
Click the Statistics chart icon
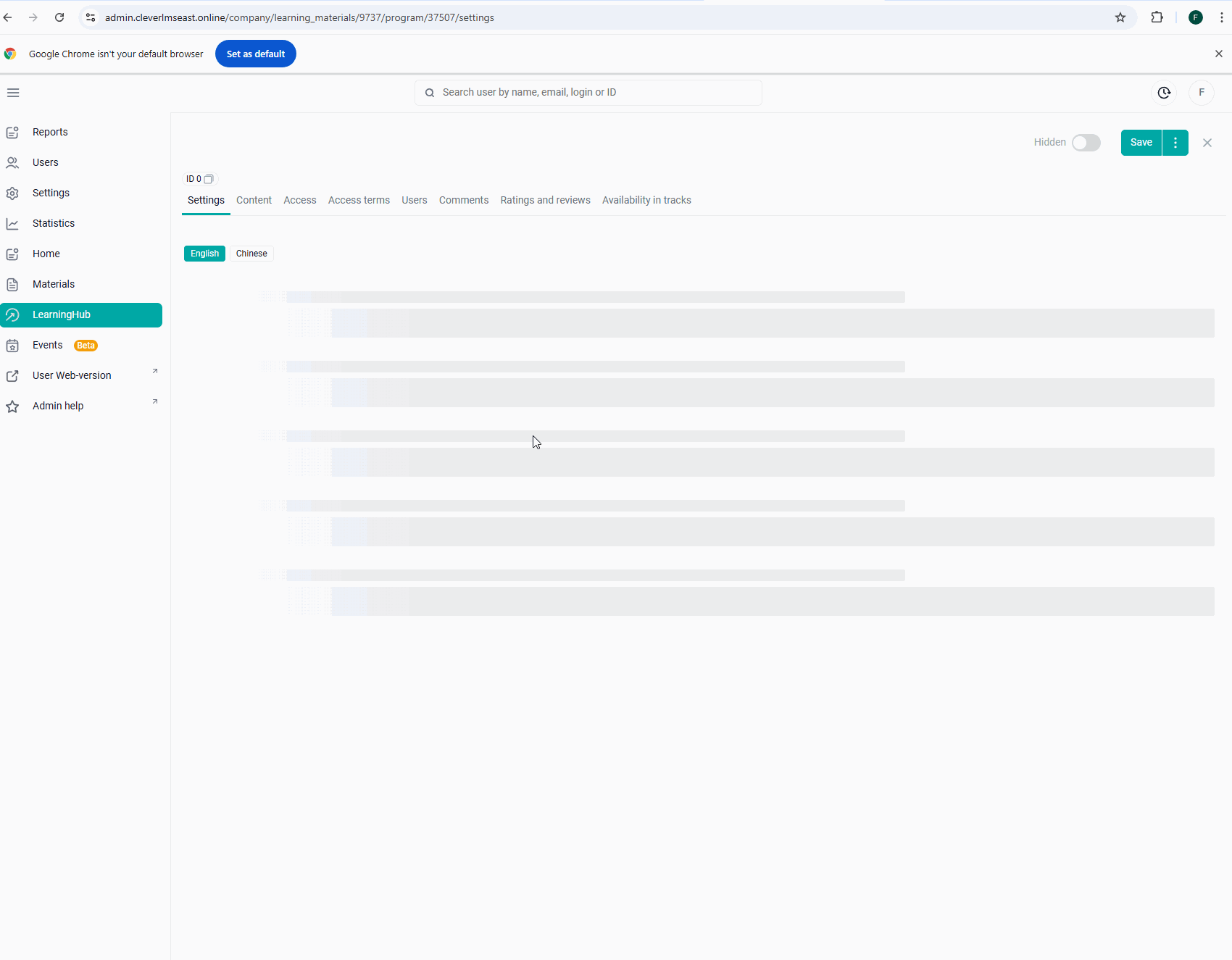tap(12, 223)
